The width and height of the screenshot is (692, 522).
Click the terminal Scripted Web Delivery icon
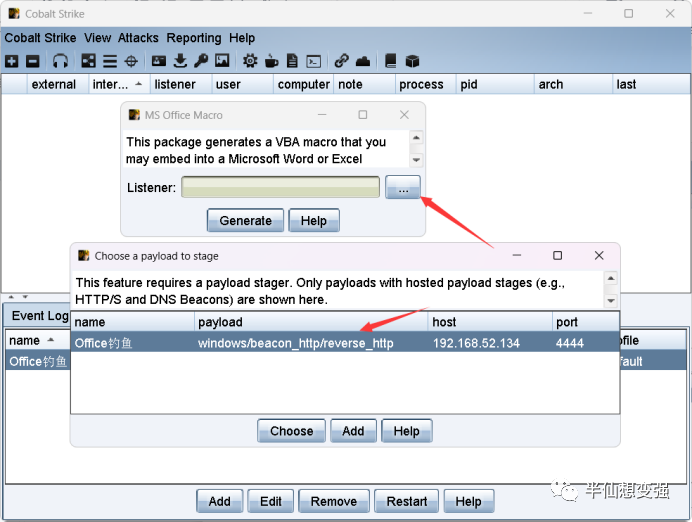point(314,61)
